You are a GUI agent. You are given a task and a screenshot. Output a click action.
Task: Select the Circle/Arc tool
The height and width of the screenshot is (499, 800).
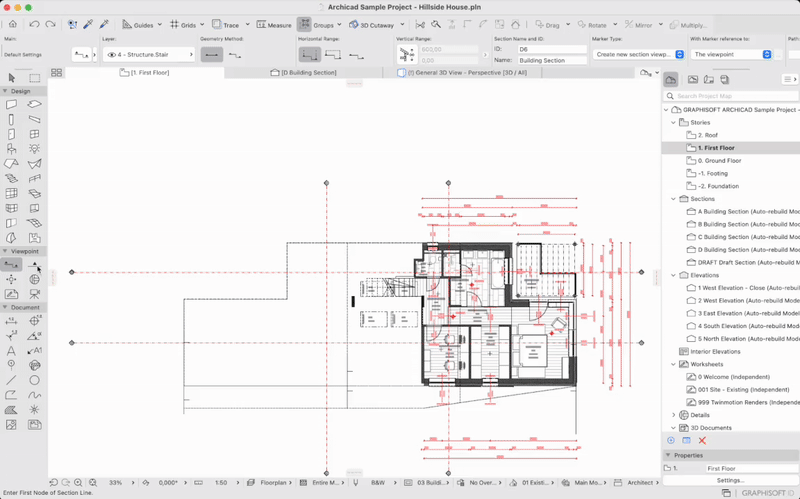34,380
